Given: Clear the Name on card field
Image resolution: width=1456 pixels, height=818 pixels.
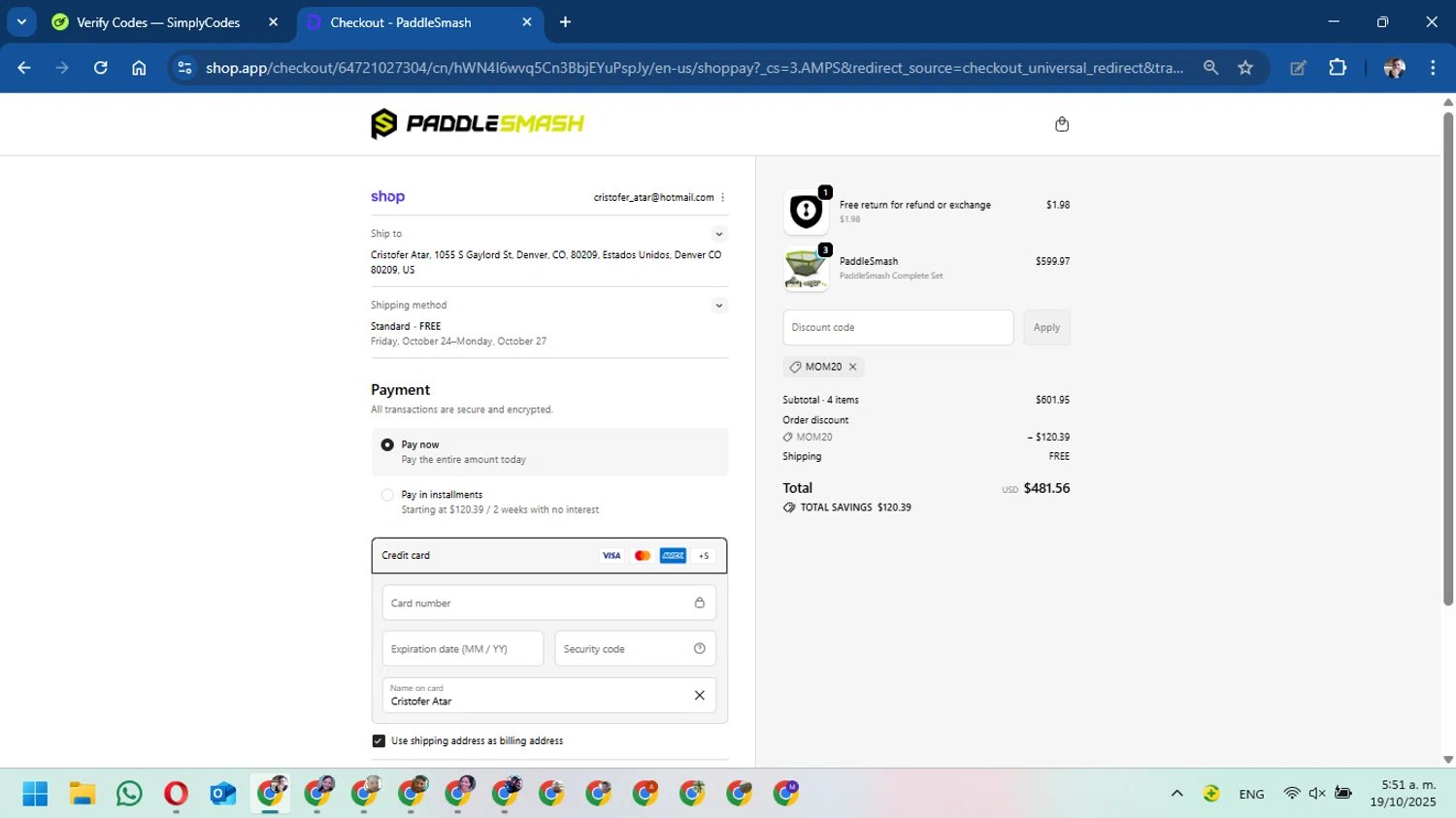Looking at the screenshot, I should [699, 695].
